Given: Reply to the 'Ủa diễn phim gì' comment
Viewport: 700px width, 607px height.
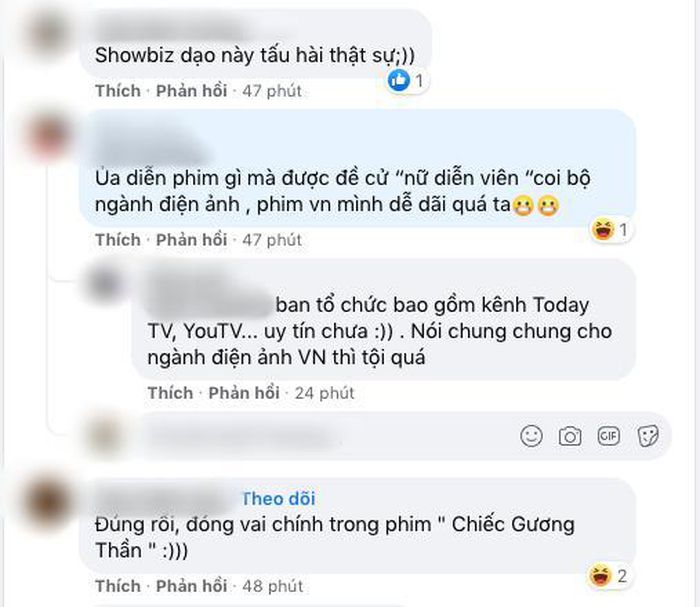Looking at the screenshot, I should pos(192,240).
